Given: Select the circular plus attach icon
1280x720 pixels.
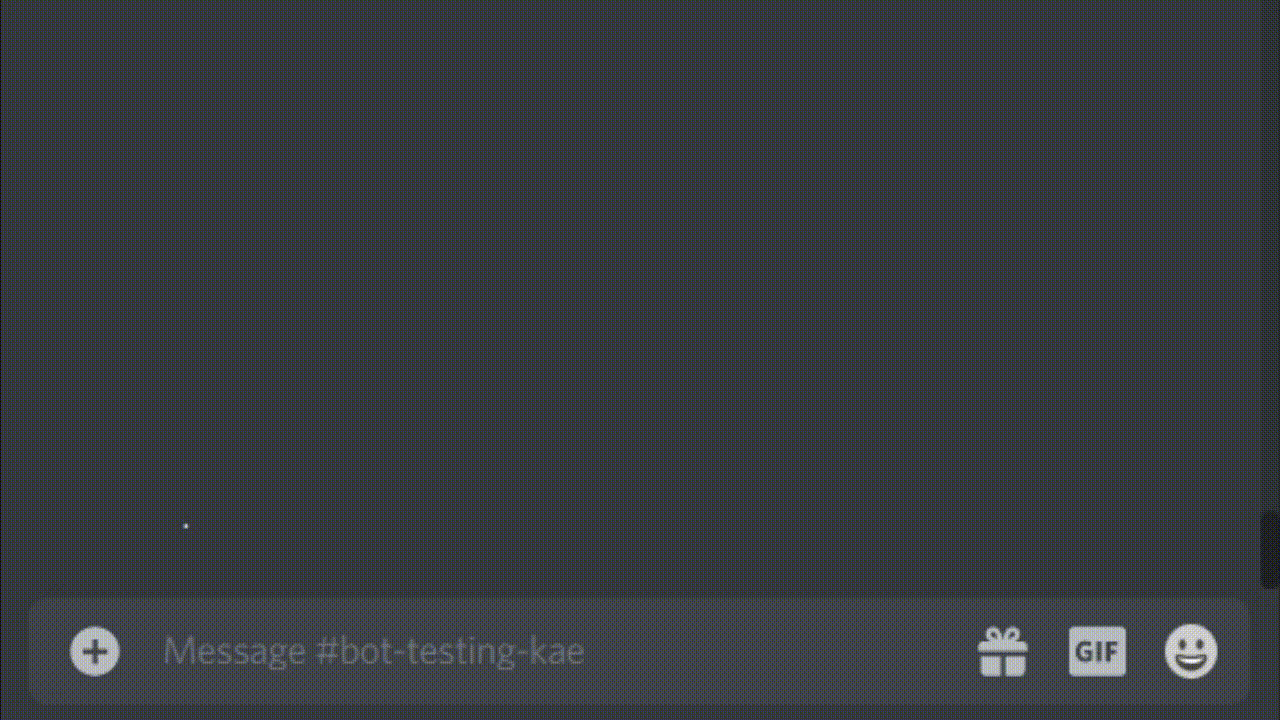Looking at the screenshot, I should [95, 651].
